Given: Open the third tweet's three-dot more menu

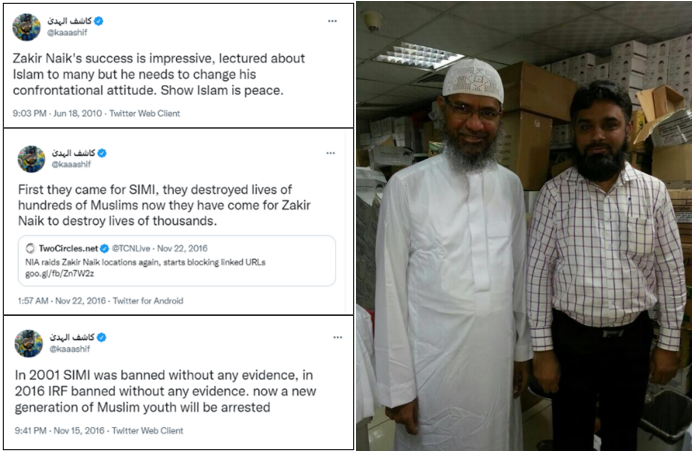Looking at the screenshot, I should 338,337.
